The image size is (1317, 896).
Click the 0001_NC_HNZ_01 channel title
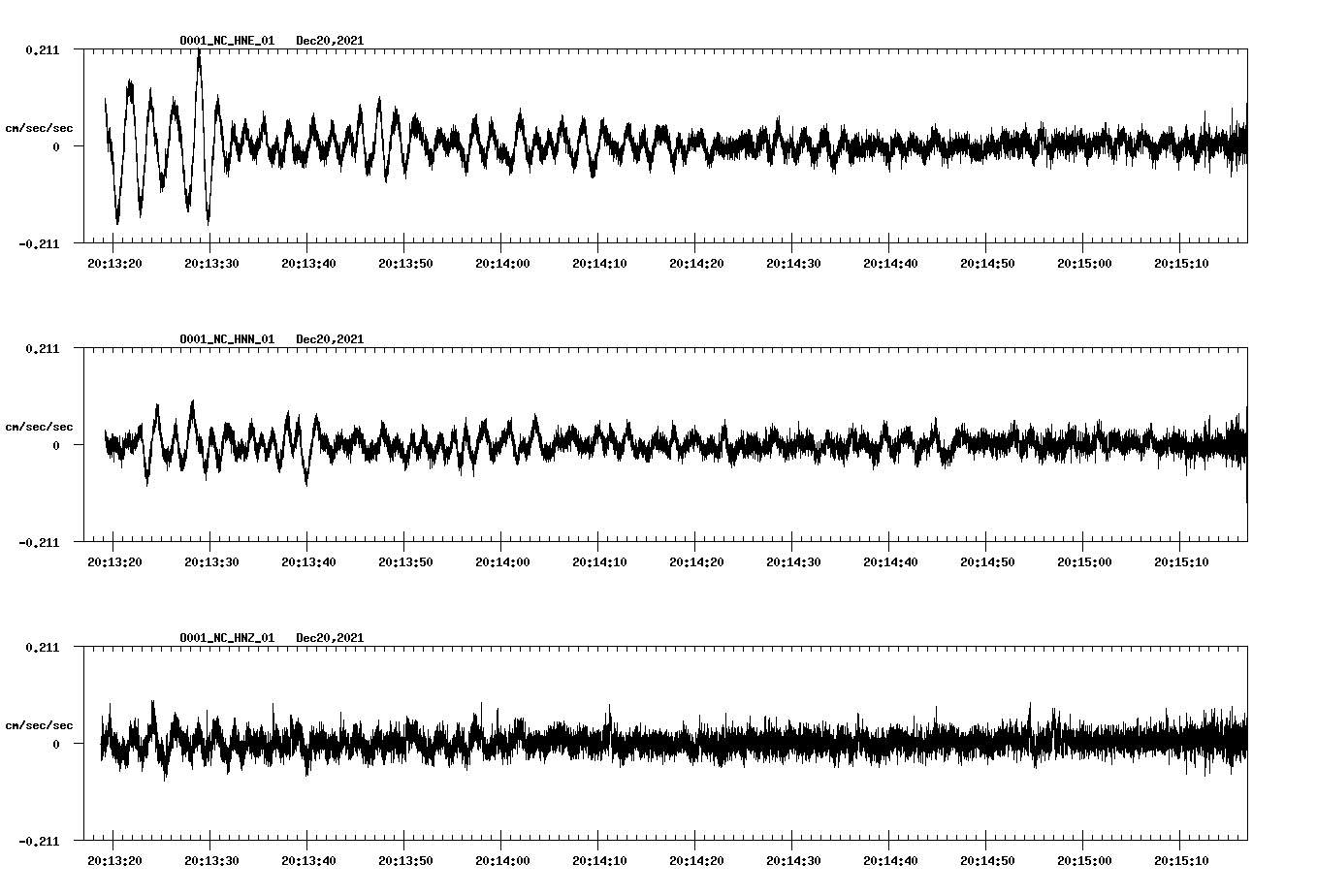pos(227,638)
